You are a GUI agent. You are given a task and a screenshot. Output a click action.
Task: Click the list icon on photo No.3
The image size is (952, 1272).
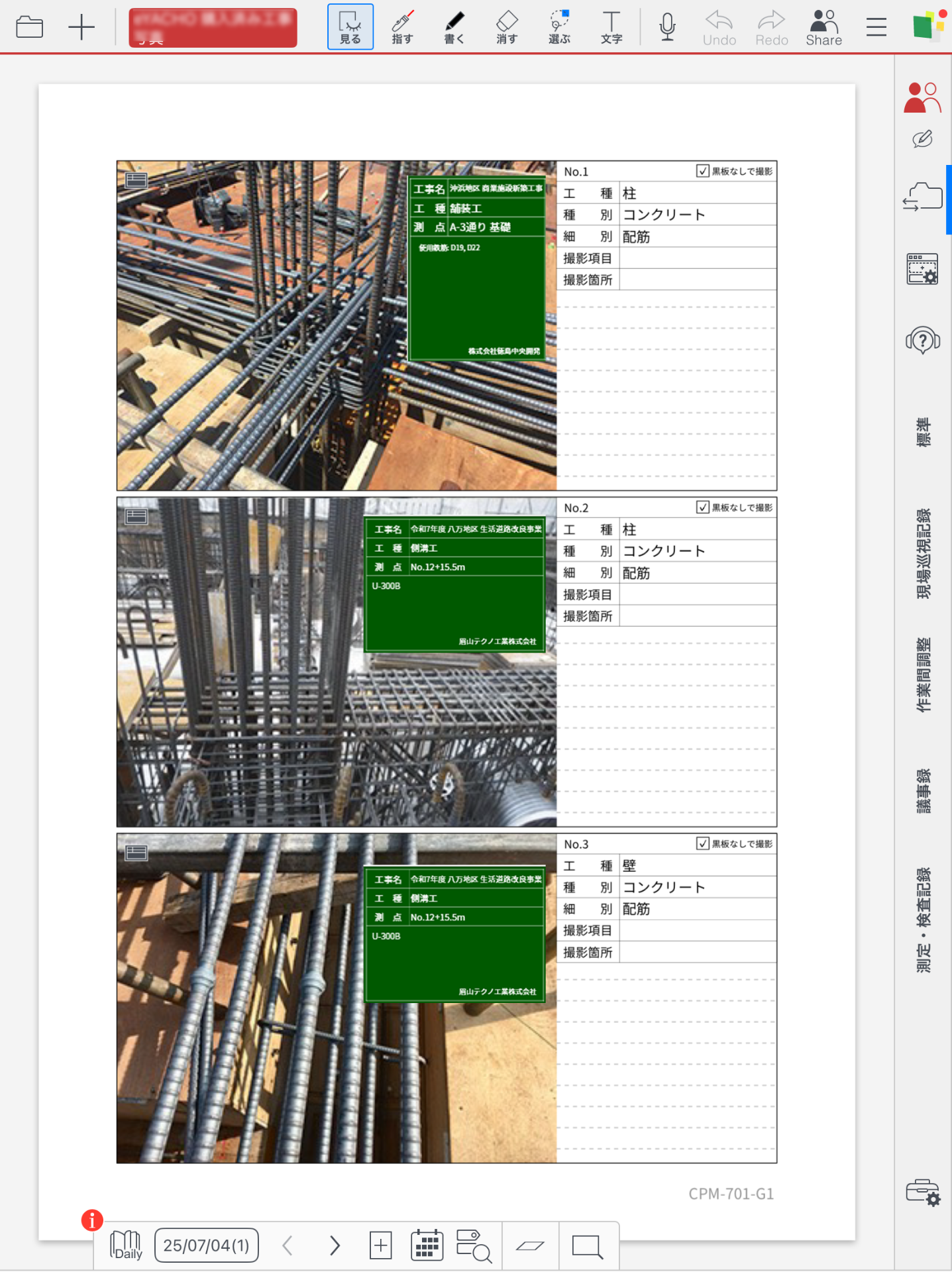(x=136, y=853)
